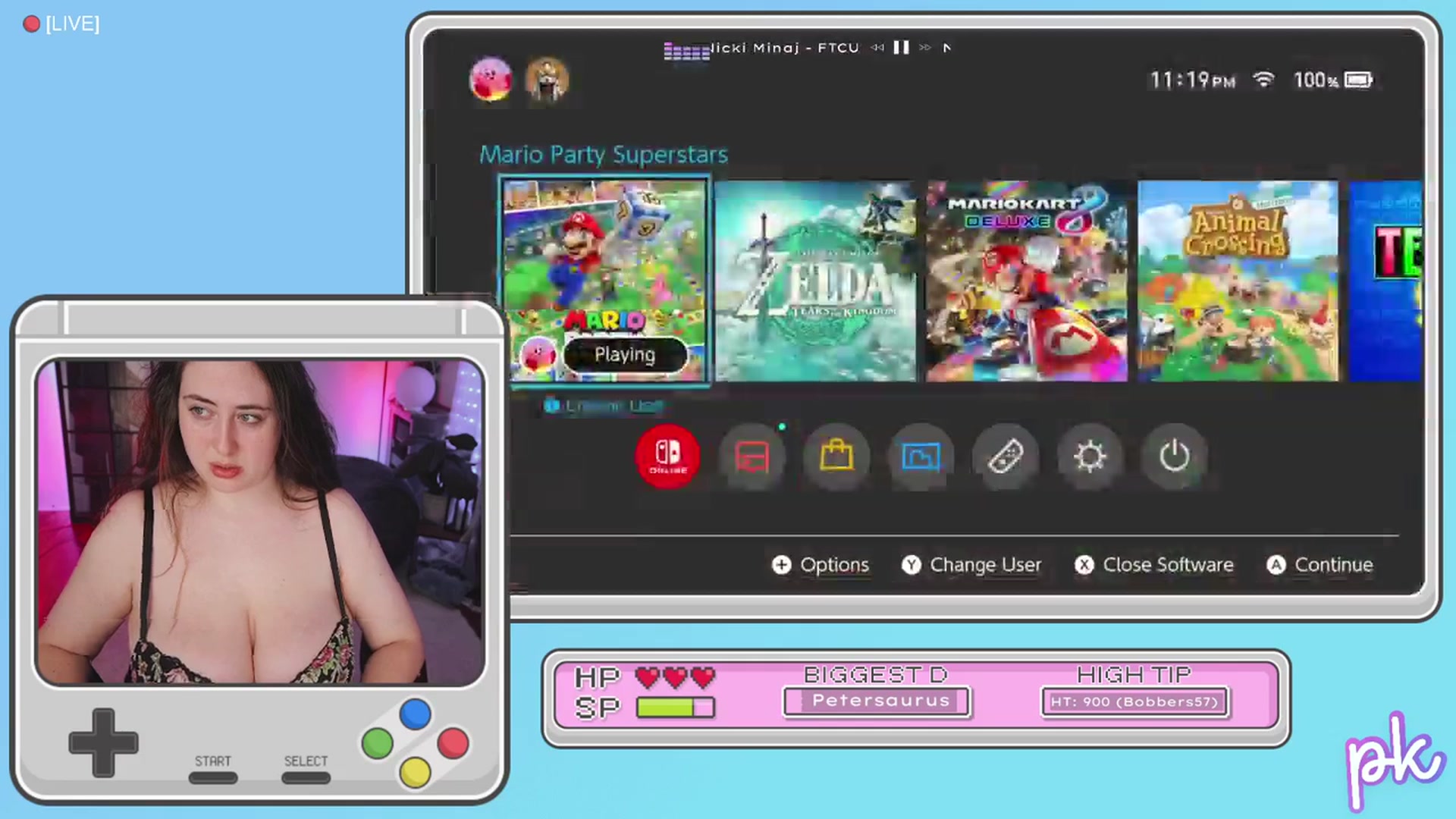Select the Kirby user avatar
Screen dimensions: 1456x819
(x=491, y=79)
